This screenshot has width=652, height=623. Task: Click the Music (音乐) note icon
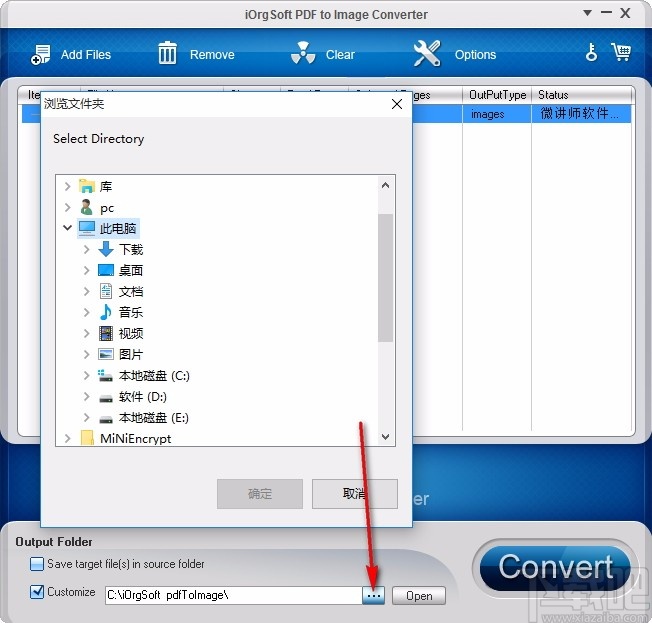tap(106, 312)
